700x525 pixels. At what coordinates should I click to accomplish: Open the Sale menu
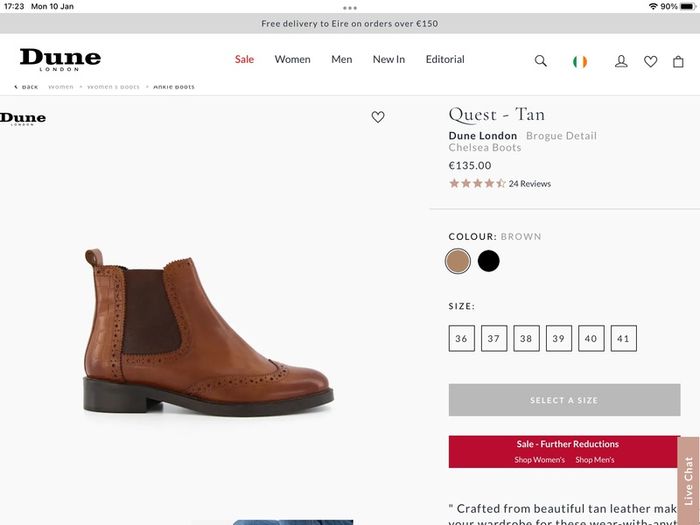pos(244,59)
